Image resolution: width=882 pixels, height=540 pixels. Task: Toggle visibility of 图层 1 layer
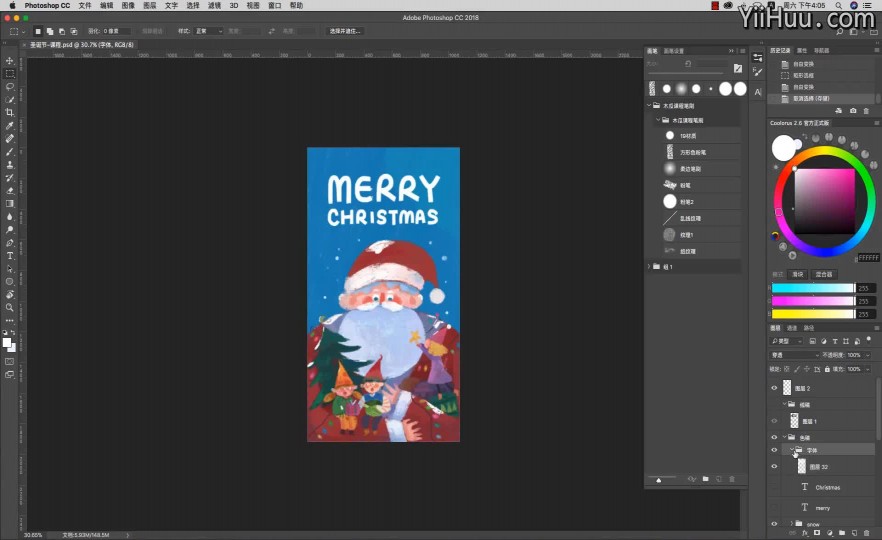(x=774, y=421)
